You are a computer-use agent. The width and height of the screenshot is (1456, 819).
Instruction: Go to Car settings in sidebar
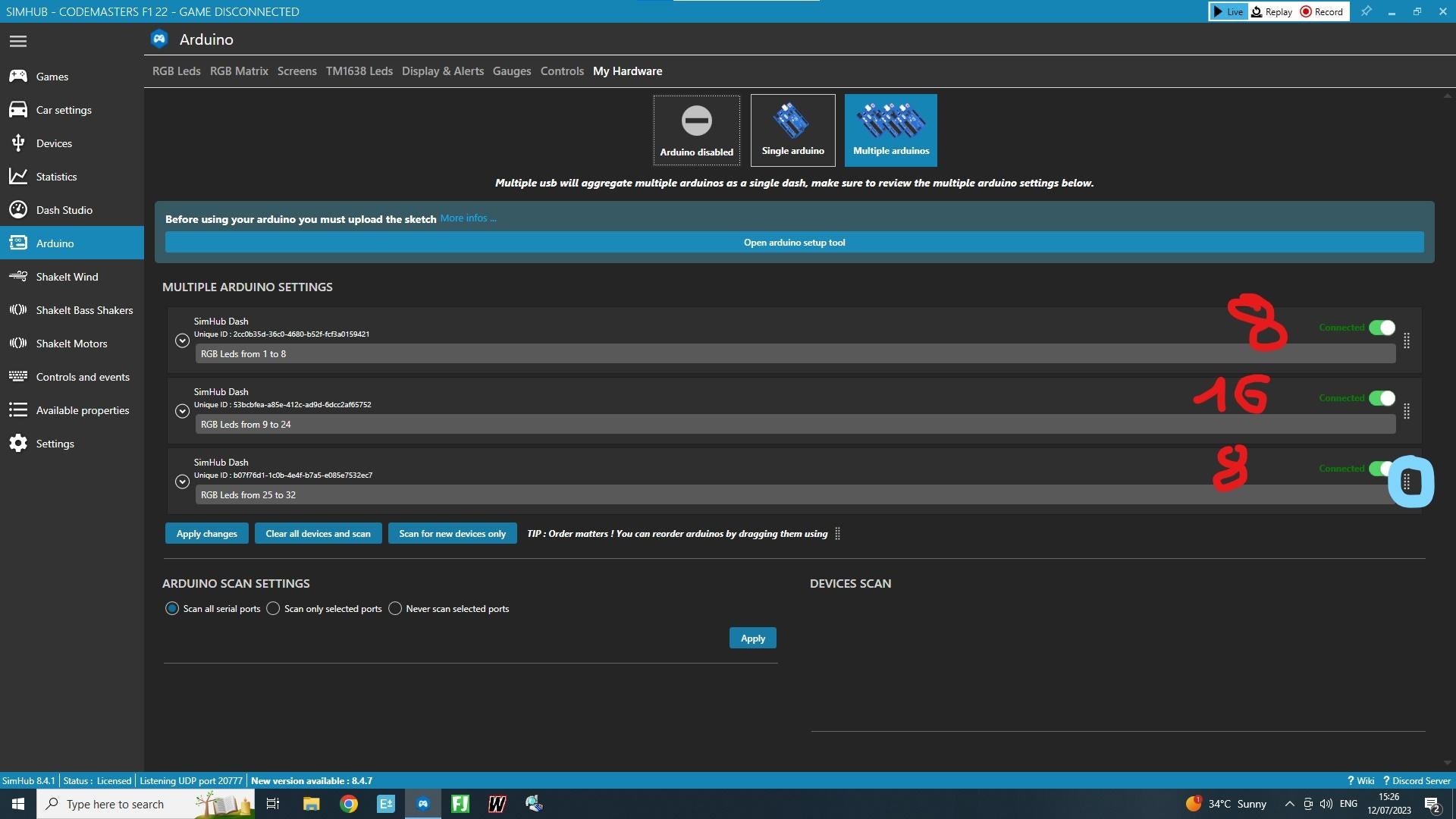pos(72,110)
